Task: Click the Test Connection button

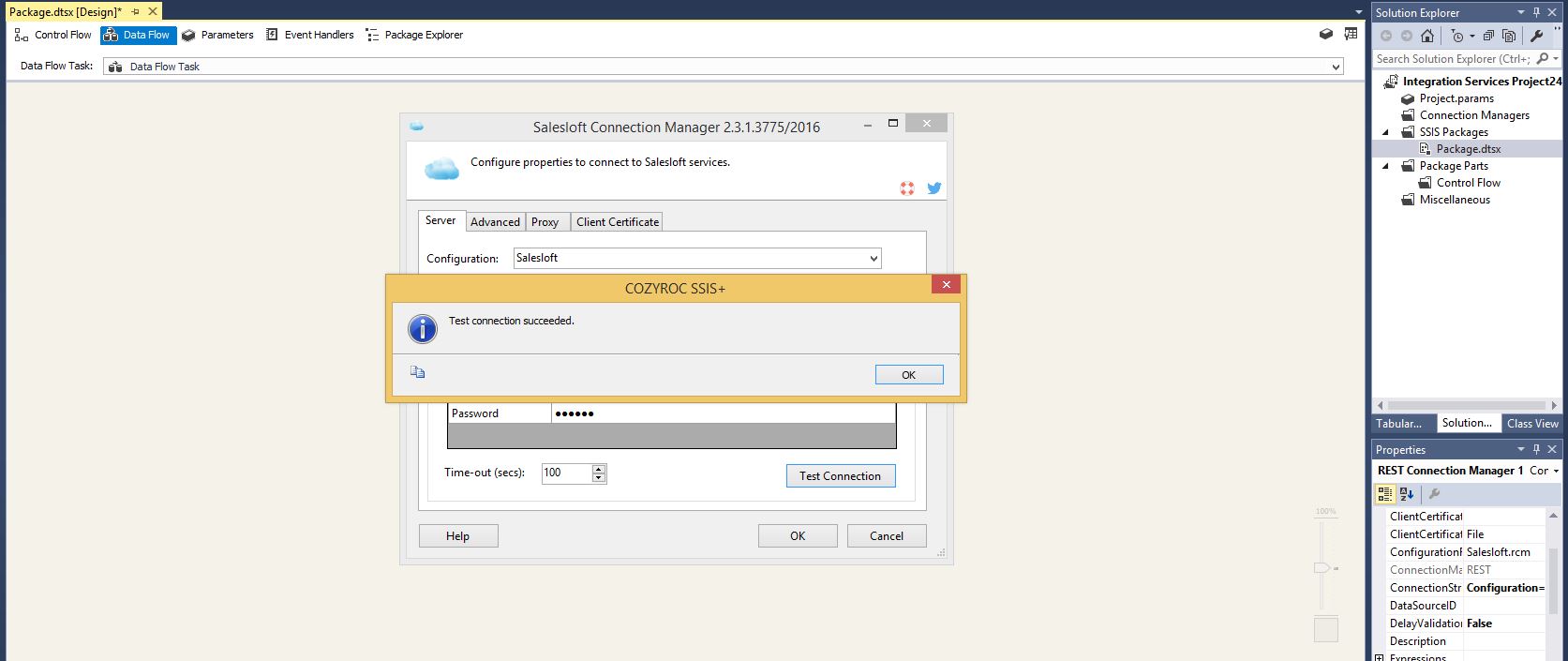Action: pos(840,476)
